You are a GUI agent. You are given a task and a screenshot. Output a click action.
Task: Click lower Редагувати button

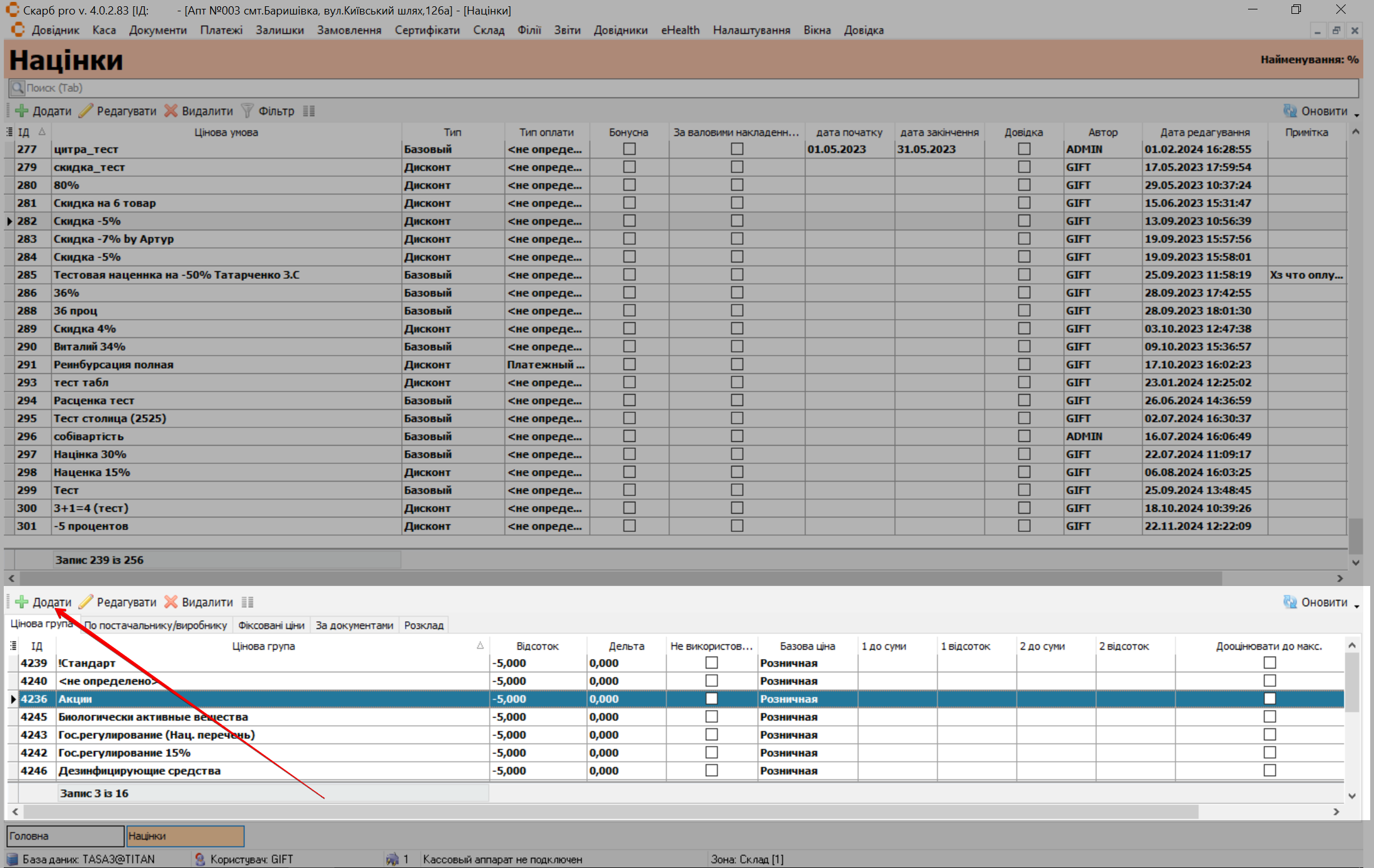click(x=118, y=602)
